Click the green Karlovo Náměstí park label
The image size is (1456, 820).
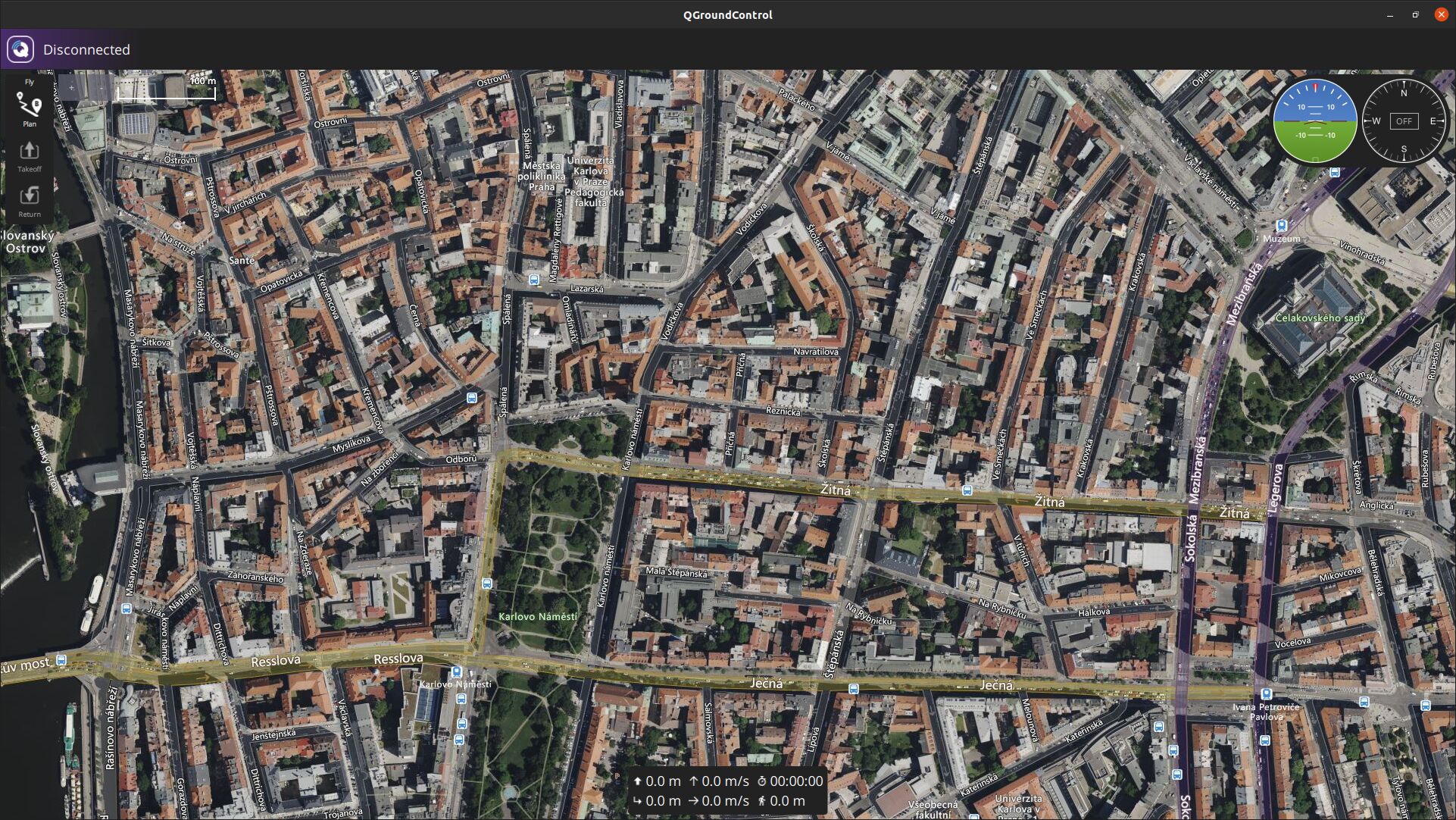pyautogui.click(x=538, y=617)
